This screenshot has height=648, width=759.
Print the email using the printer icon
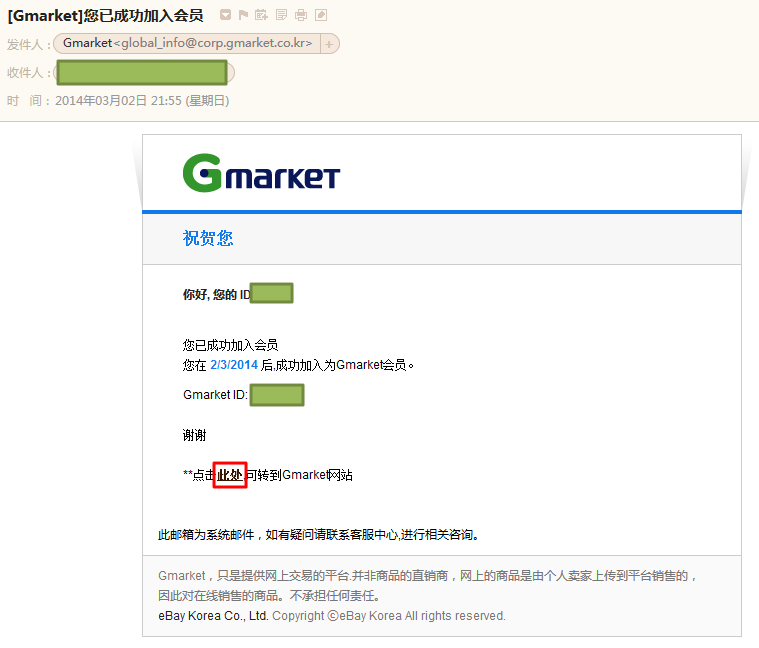tap(301, 15)
